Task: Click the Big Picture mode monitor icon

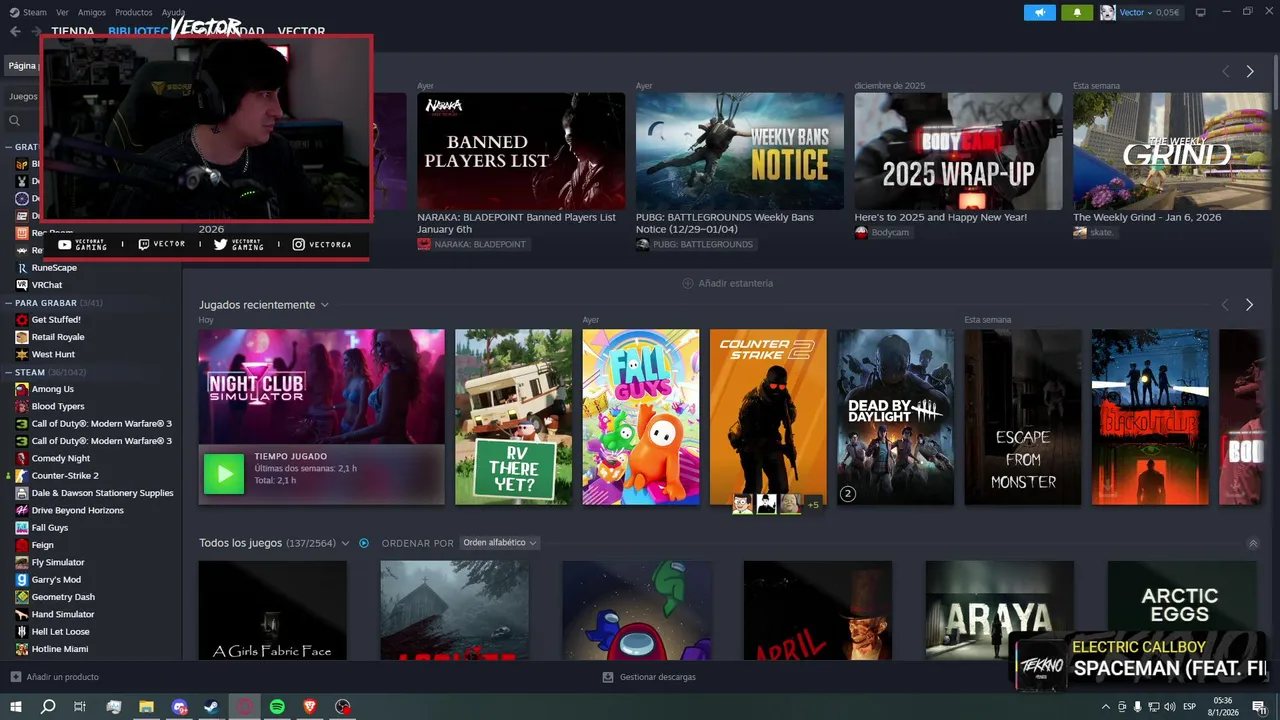Action: pyautogui.click(x=1200, y=12)
